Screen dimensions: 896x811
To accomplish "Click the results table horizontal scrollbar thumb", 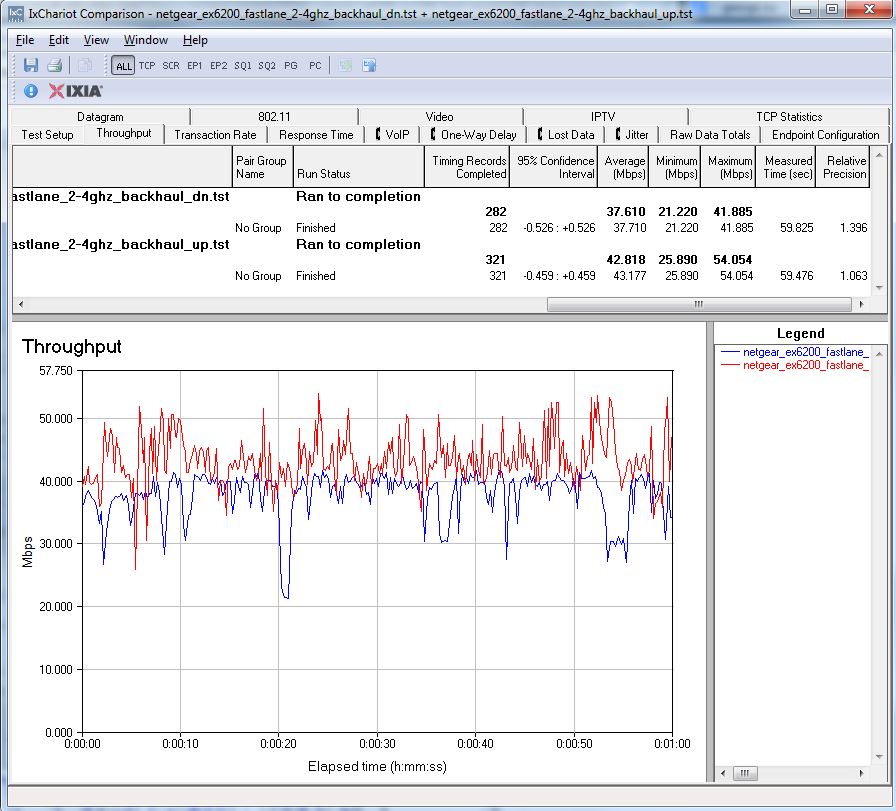I will [699, 304].
